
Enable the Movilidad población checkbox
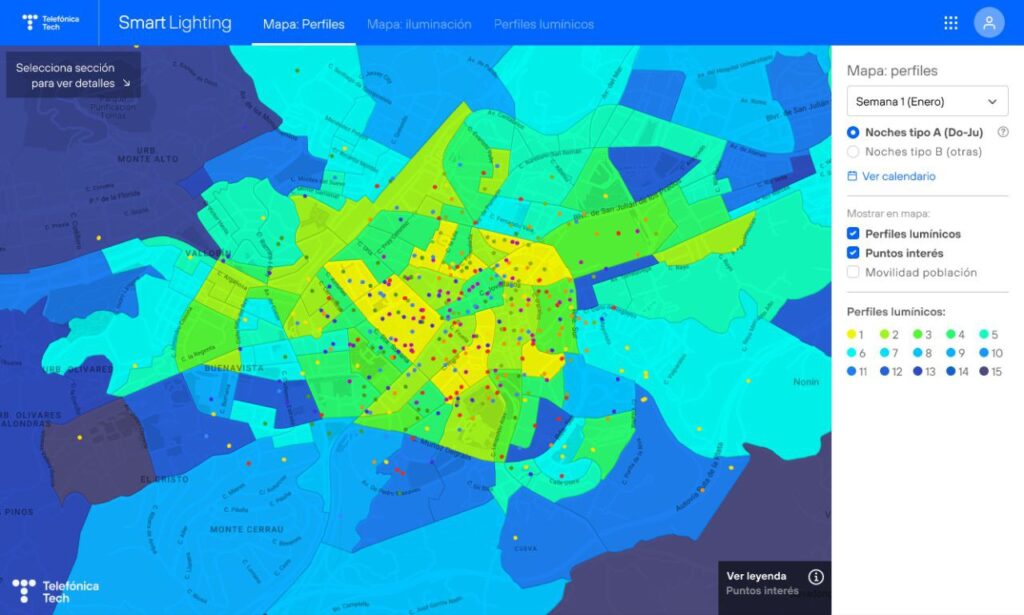[853, 272]
